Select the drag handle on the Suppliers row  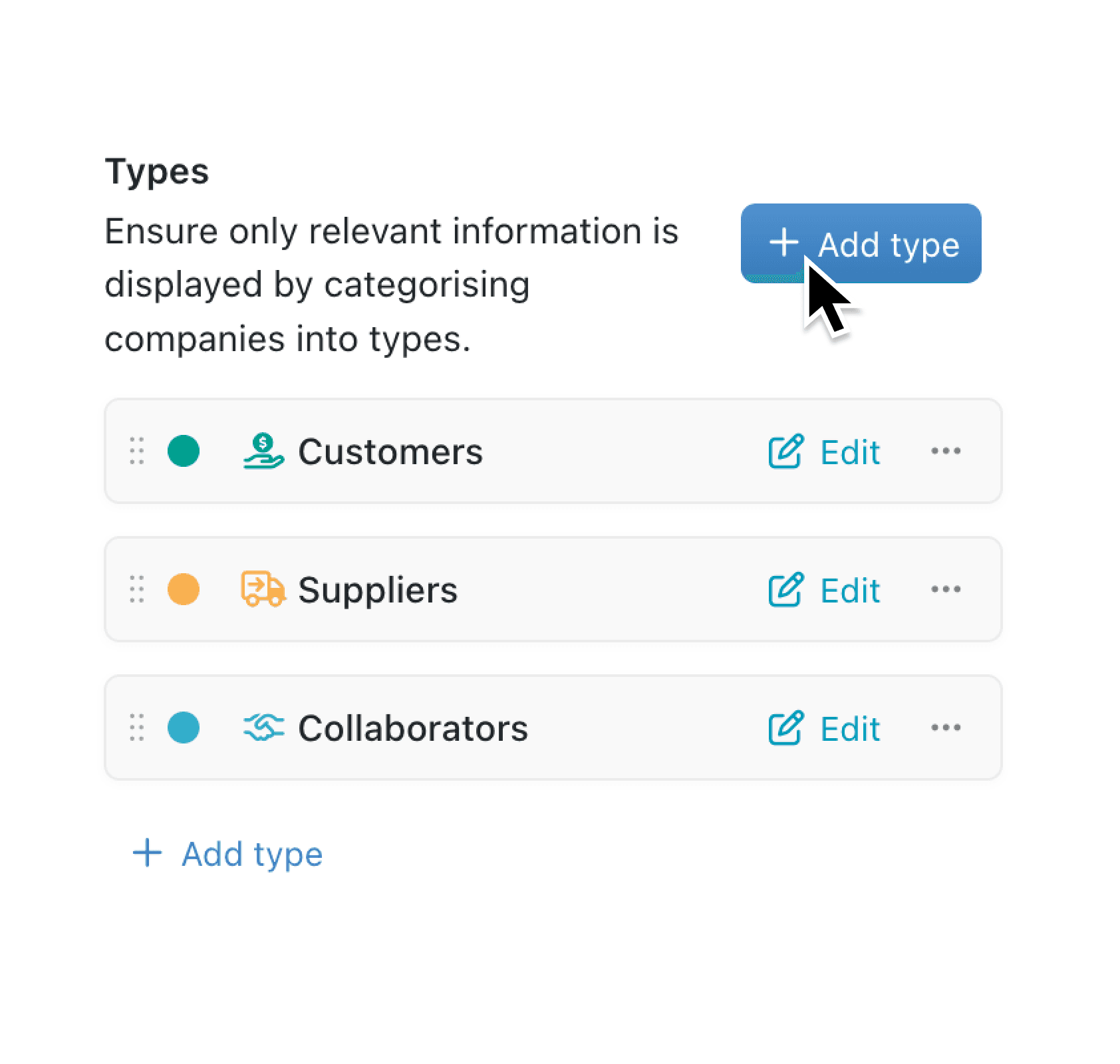[136, 589]
